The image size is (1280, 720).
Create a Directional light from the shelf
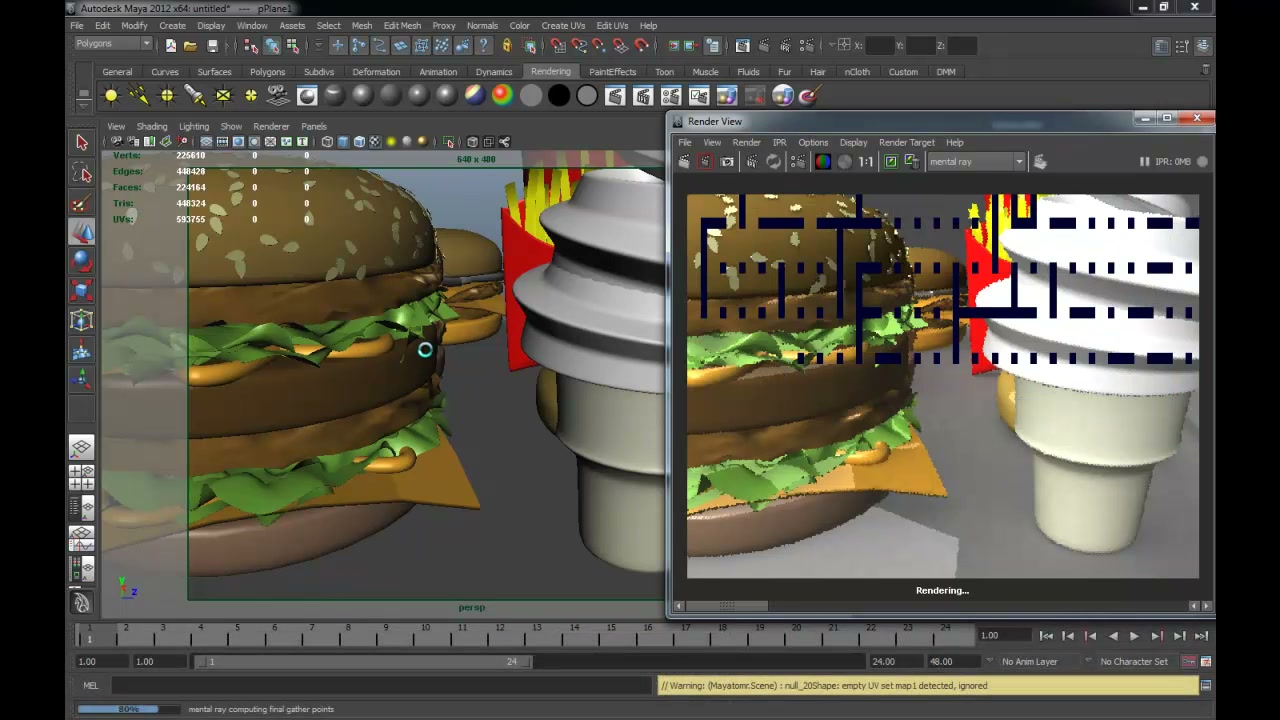139,96
